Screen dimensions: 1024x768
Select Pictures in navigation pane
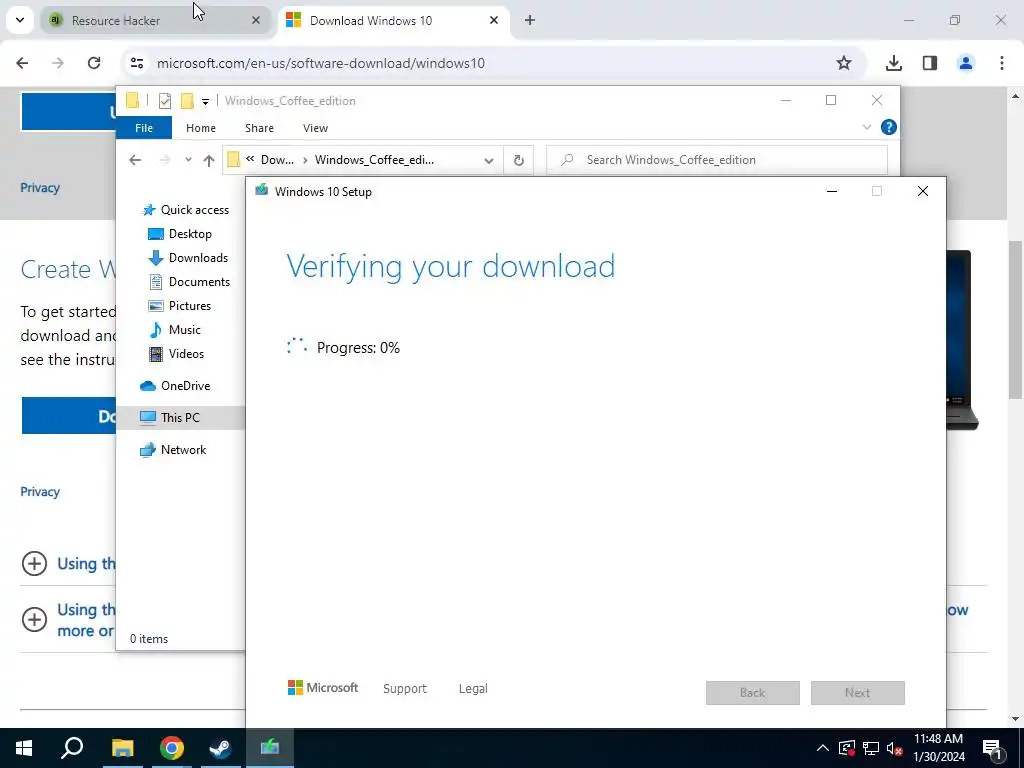pyautogui.click(x=180, y=306)
